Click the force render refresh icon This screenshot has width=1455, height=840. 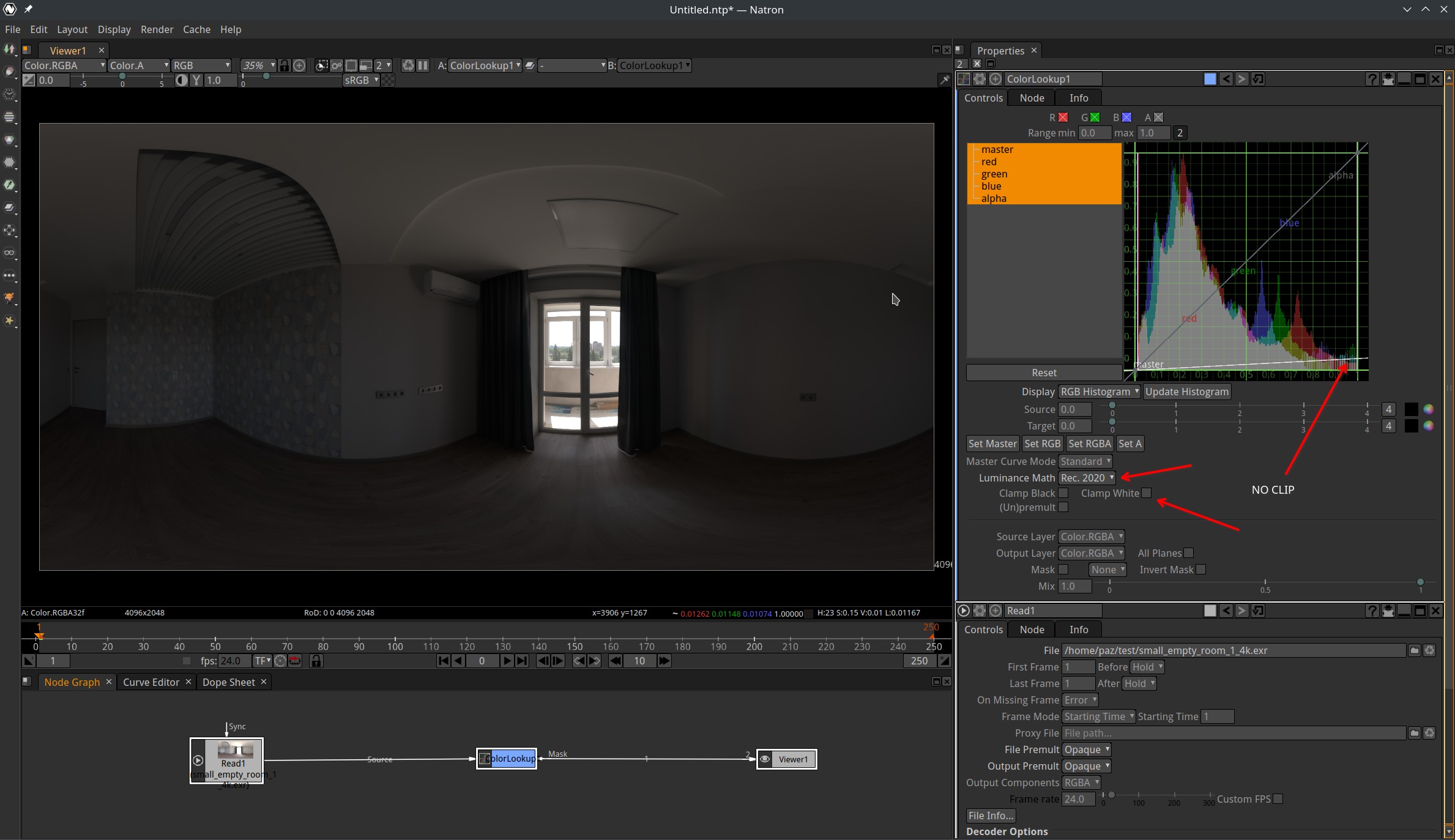pos(408,65)
